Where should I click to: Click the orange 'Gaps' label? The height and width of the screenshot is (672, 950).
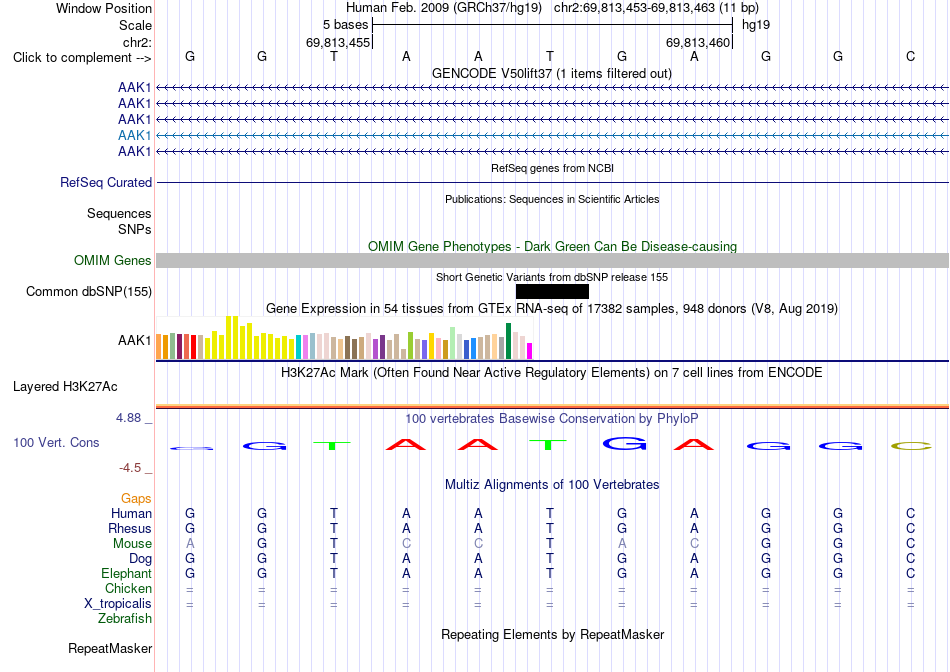coord(136,498)
